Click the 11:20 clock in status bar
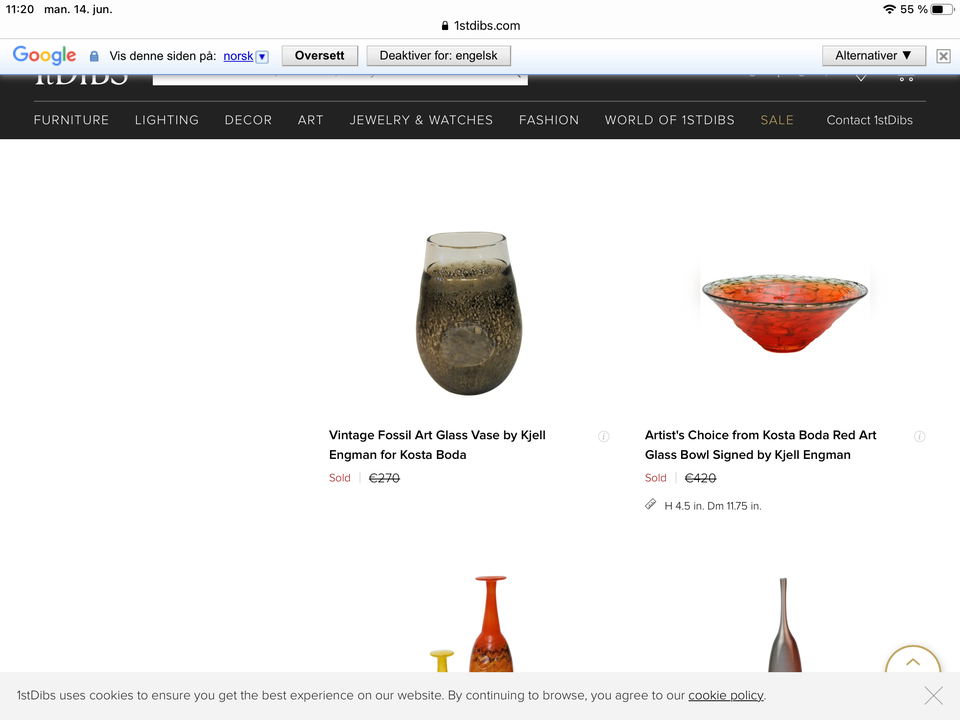 click(x=20, y=9)
